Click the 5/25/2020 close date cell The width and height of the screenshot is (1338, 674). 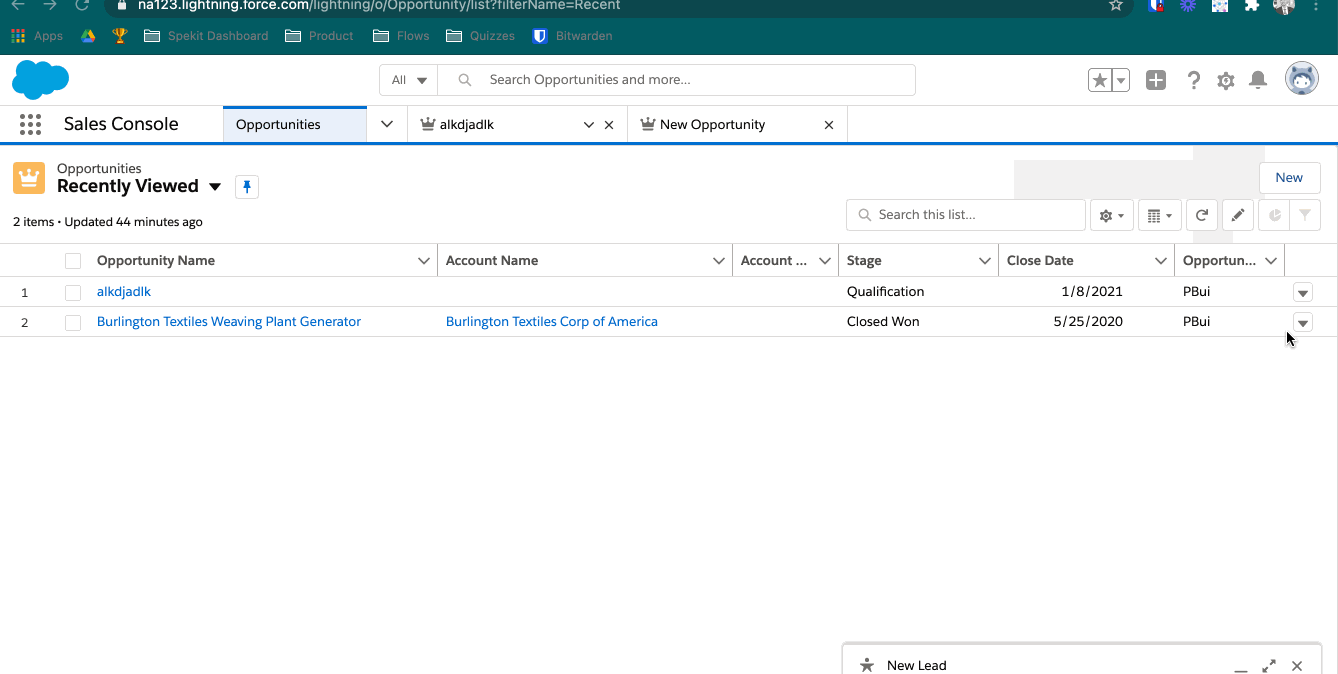pos(1088,322)
